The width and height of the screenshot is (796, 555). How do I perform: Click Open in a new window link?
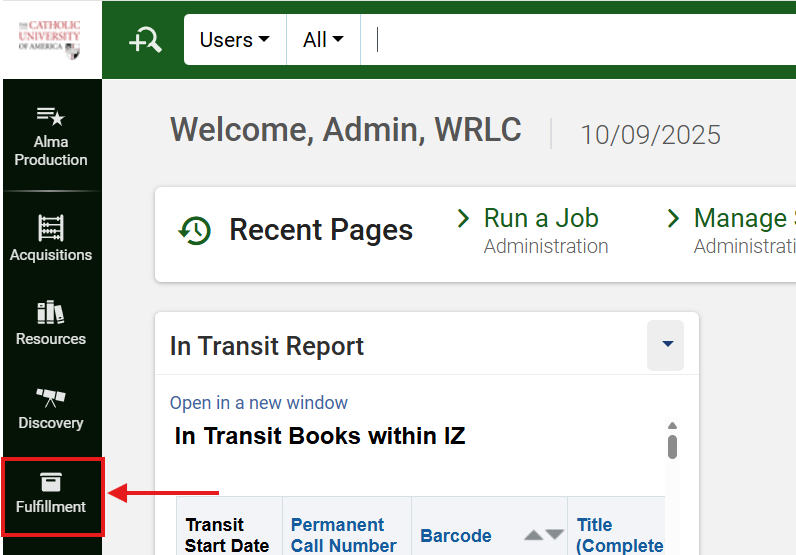pyautogui.click(x=259, y=403)
